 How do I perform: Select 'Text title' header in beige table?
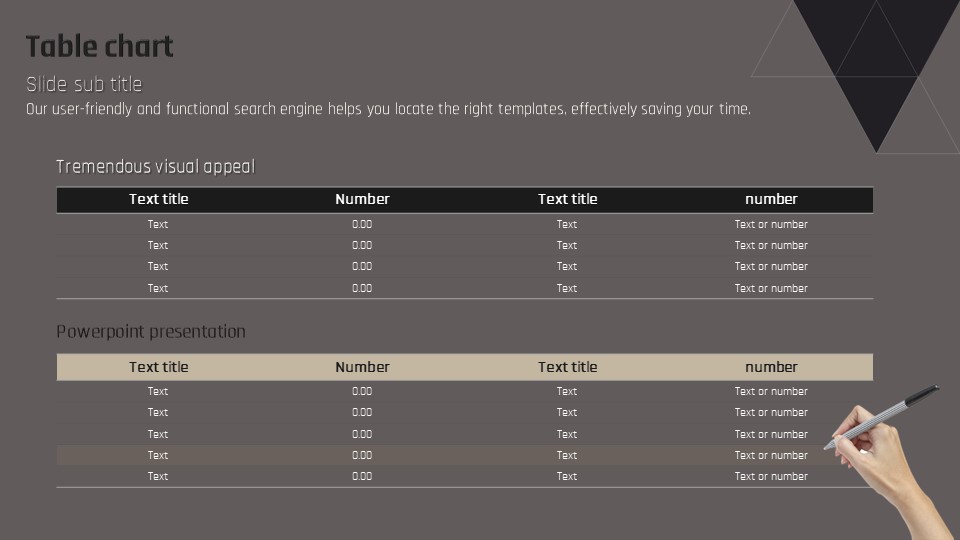coord(159,367)
